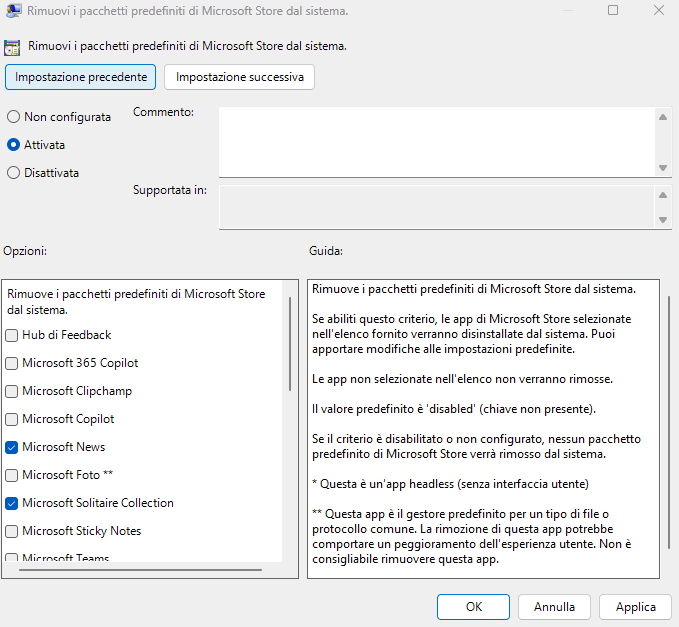
Task: Select the Disattivata radio button
Action: [14, 173]
